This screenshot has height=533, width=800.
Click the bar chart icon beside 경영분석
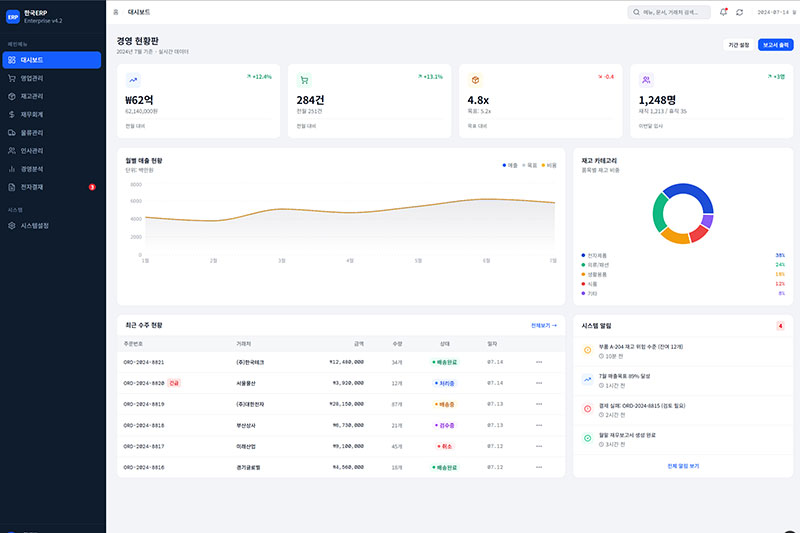(12, 169)
